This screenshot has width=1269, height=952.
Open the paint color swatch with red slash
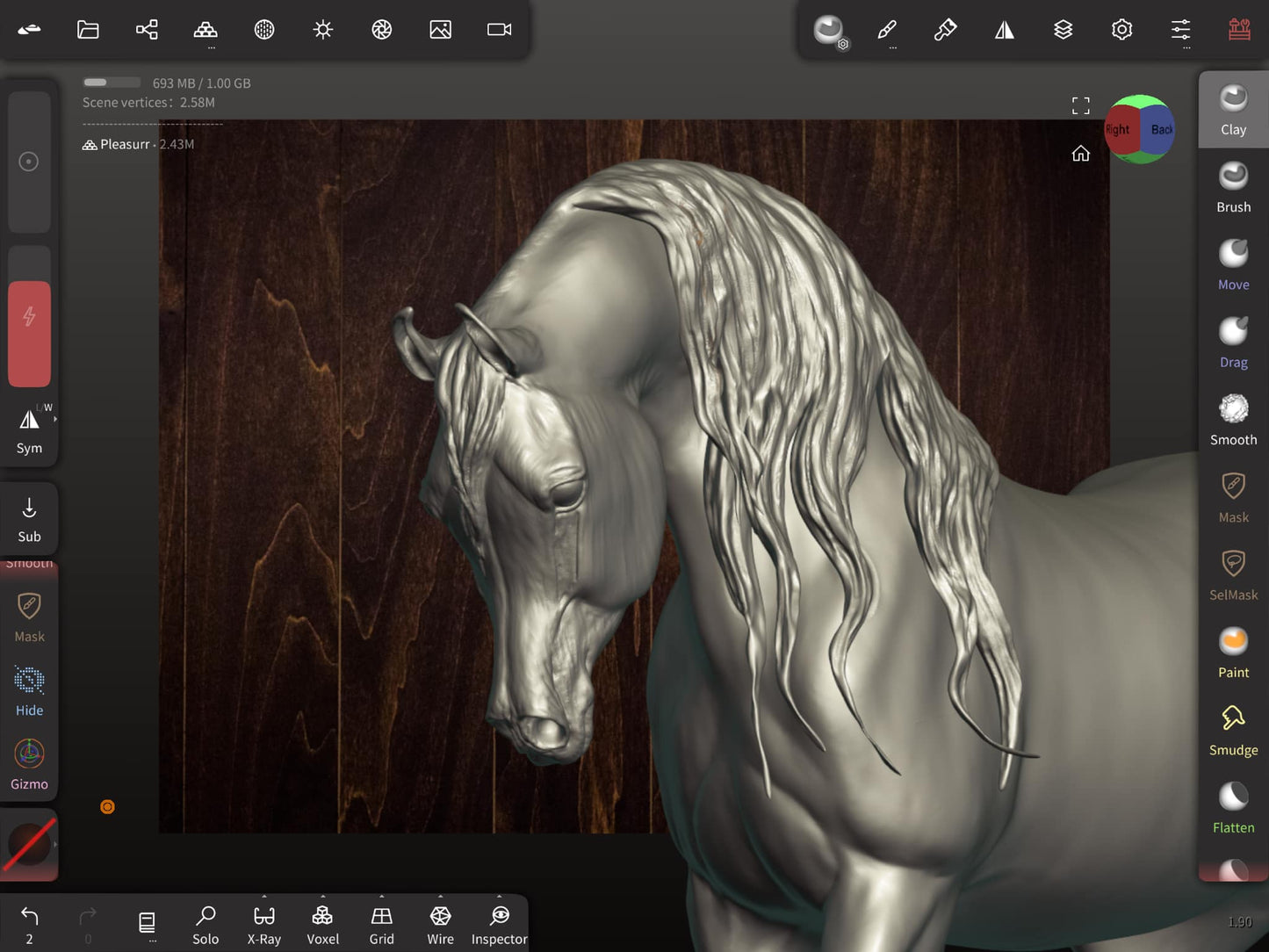[x=30, y=845]
